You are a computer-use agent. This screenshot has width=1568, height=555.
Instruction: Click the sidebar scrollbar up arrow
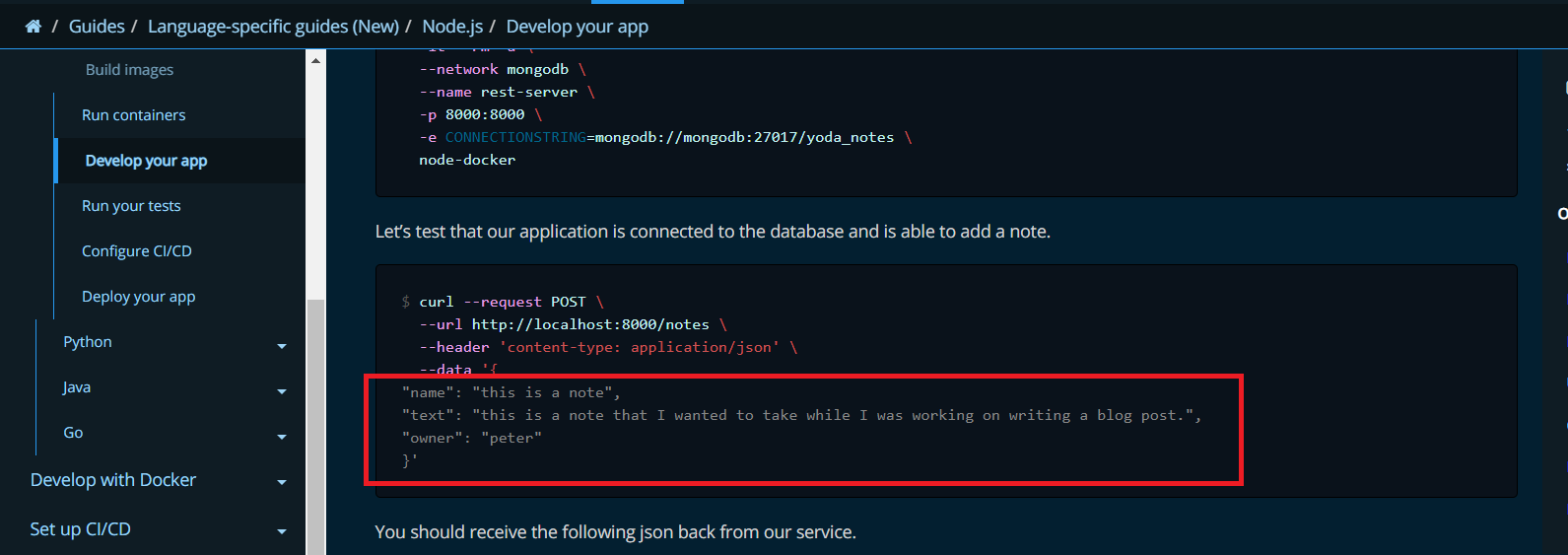(315, 61)
